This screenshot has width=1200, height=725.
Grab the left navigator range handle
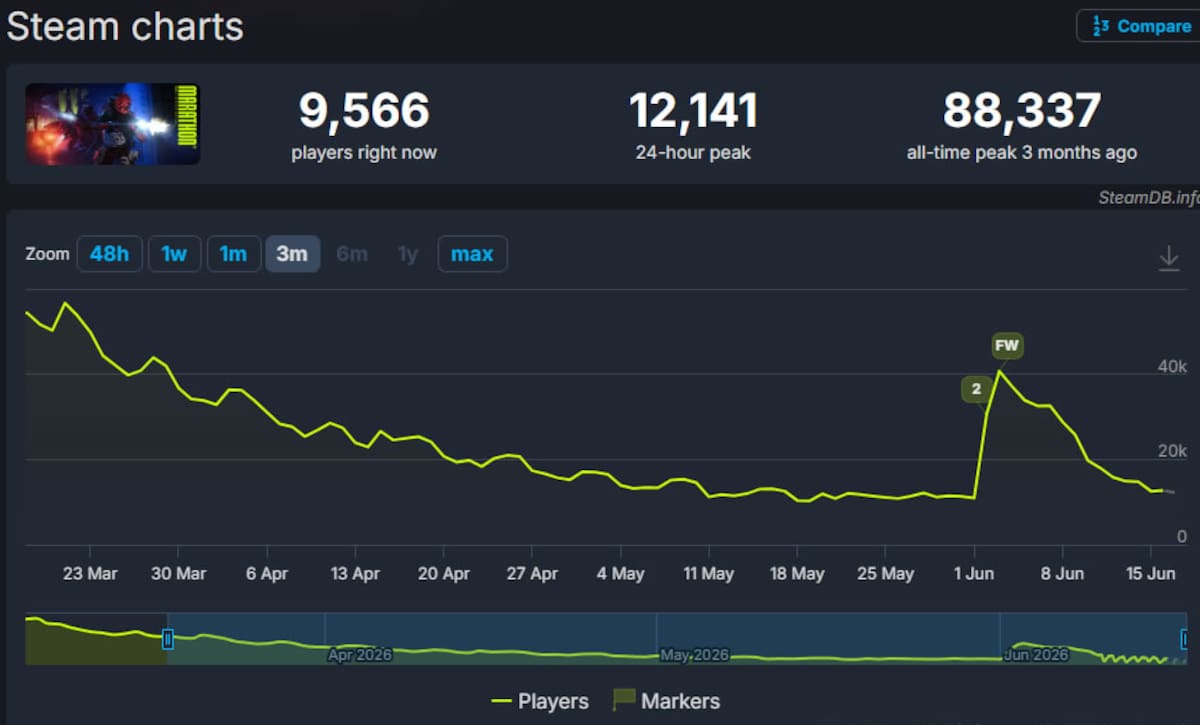point(168,638)
